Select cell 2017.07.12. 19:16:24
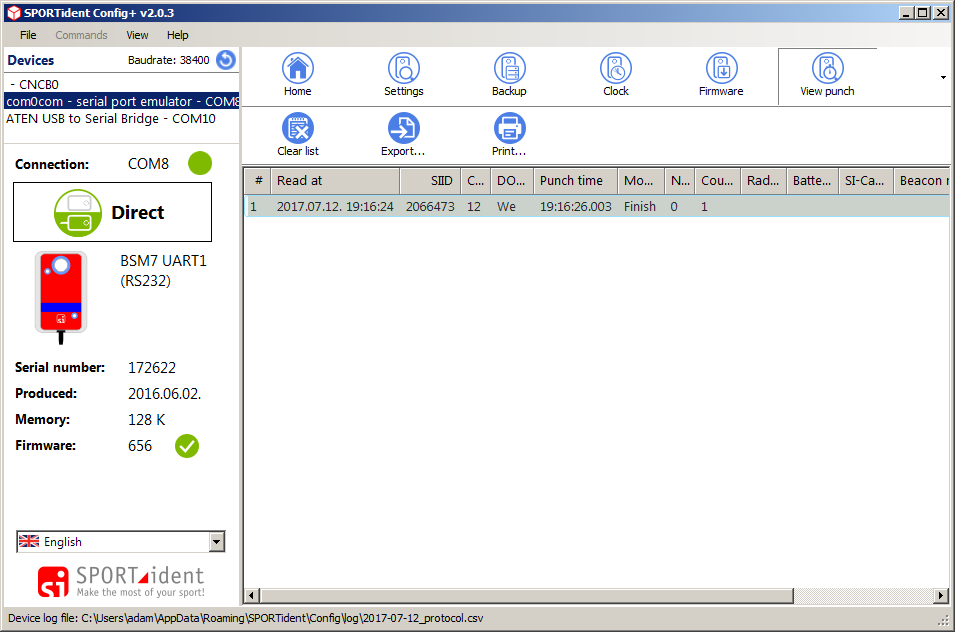Image resolution: width=955 pixels, height=632 pixels. (x=335, y=206)
